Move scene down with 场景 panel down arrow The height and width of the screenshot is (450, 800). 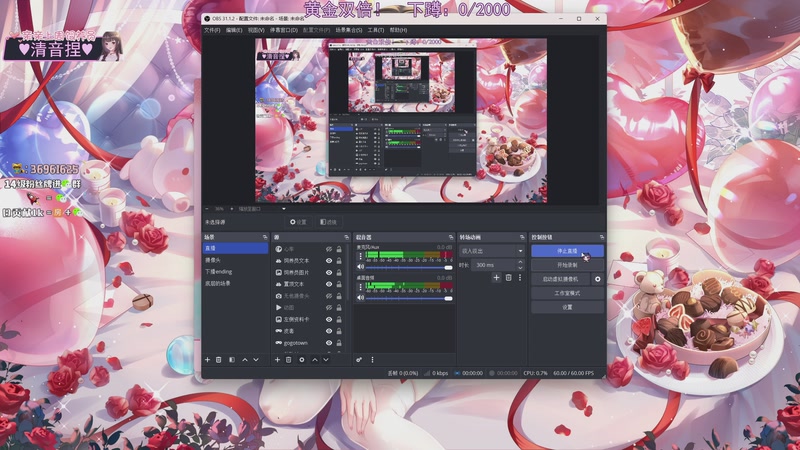256,360
